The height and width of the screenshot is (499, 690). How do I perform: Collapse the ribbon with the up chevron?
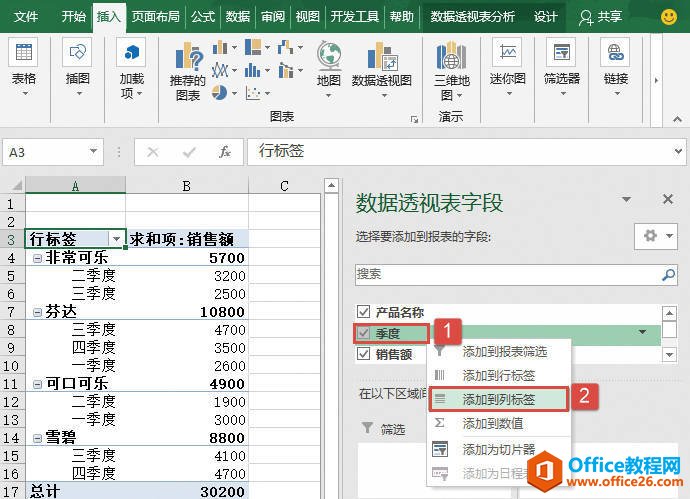click(x=677, y=119)
